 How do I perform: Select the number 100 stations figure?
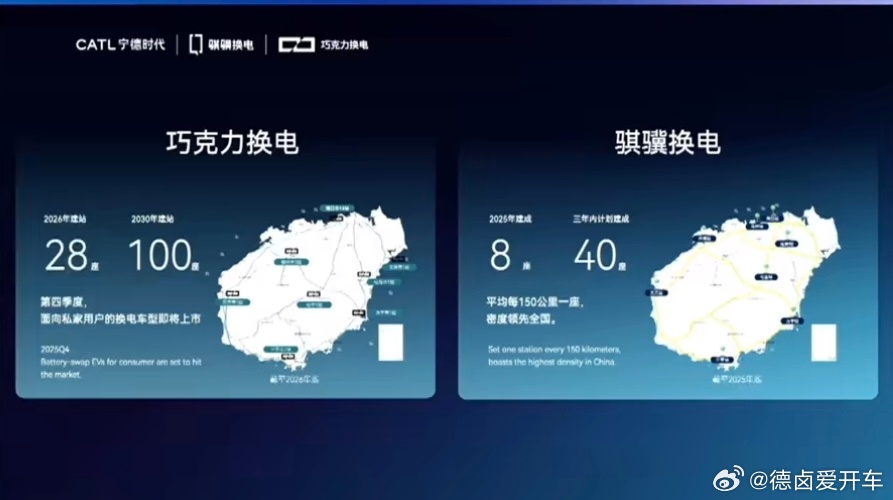point(160,255)
